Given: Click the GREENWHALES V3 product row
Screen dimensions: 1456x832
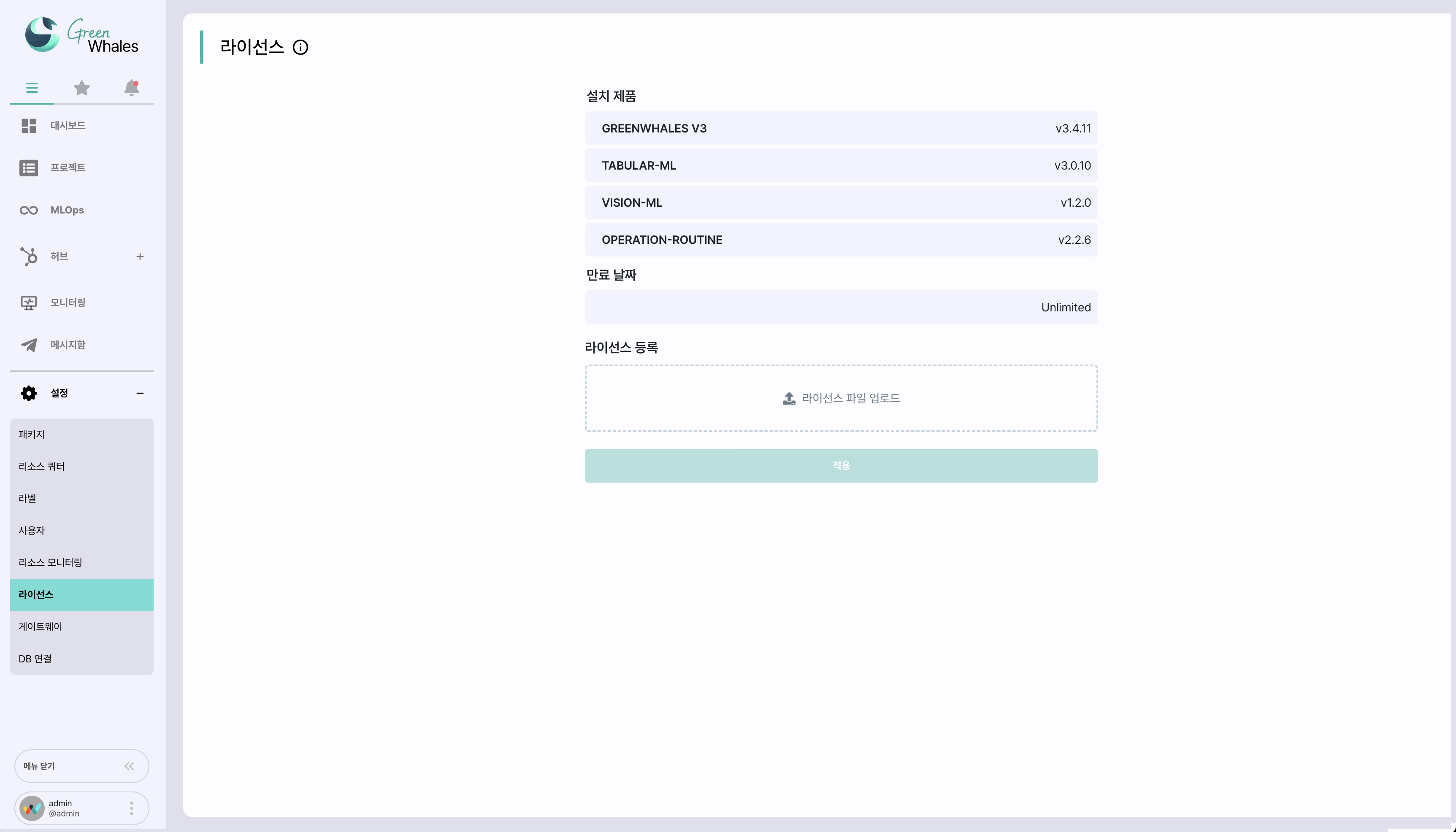Looking at the screenshot, I should (841, 128).
